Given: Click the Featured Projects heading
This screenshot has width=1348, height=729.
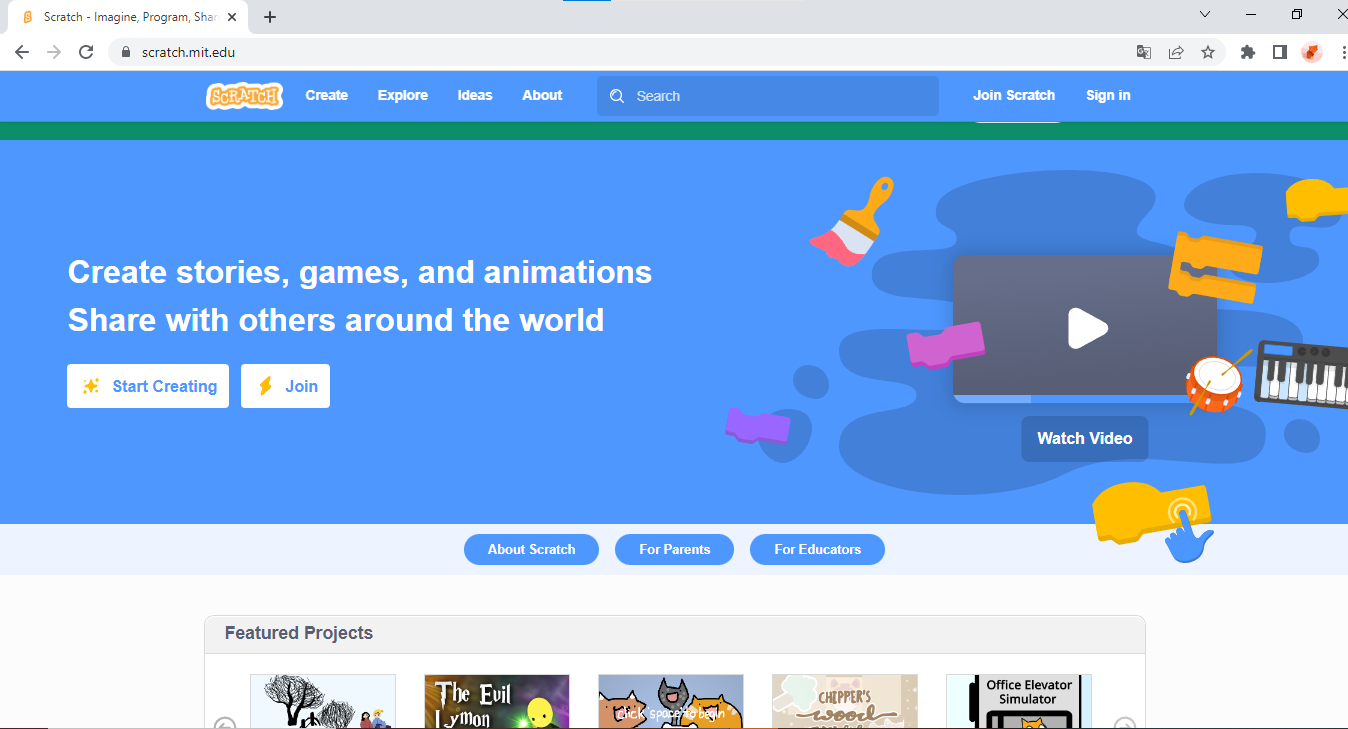Looking at the screenshot, I should click(x=299, y=633).
